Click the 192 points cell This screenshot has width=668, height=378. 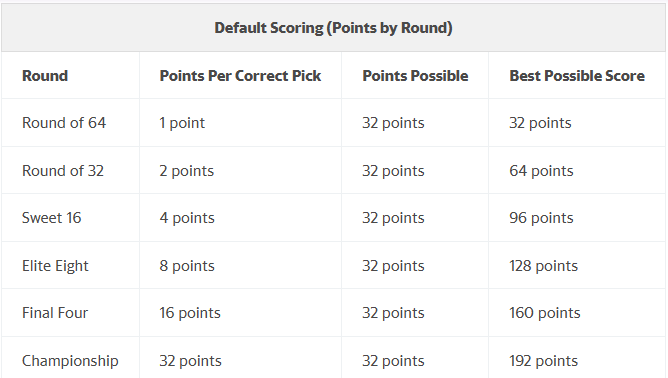tap(544, 361)
